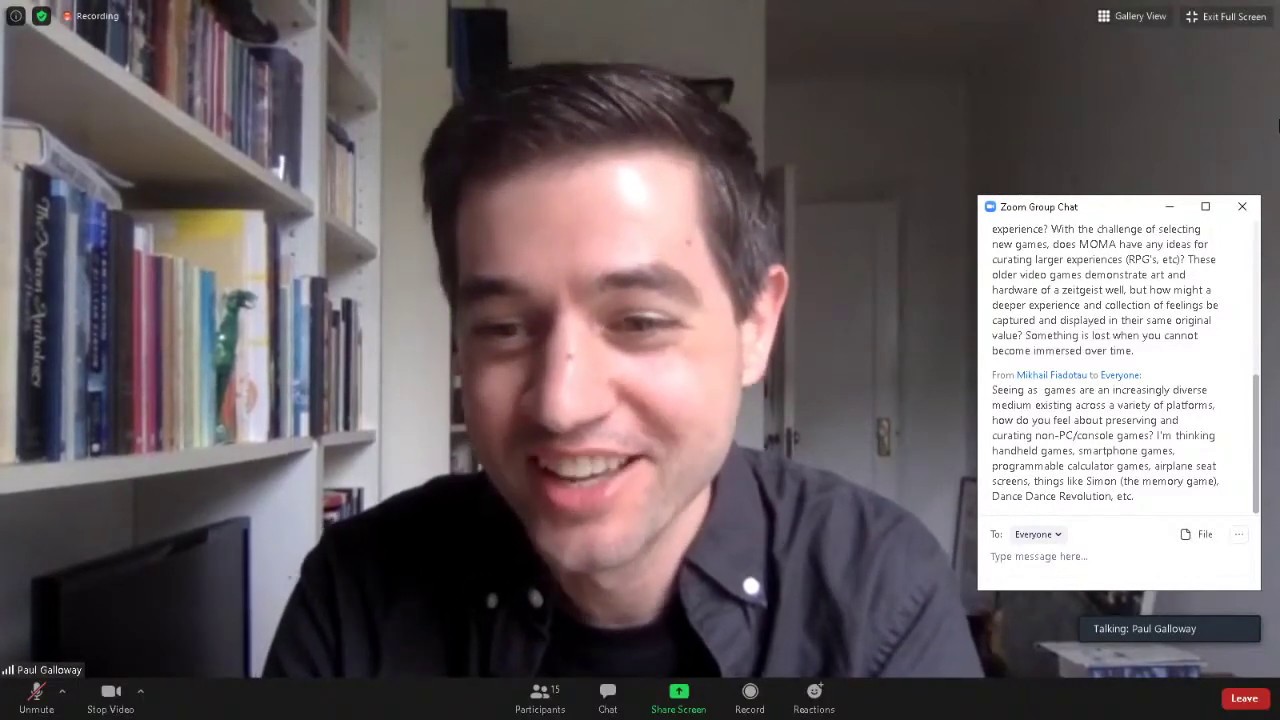The width and height of the screenshot is (1280, 720).
Task: Click the 'Type message here' field
Action: click(1118, 557)
